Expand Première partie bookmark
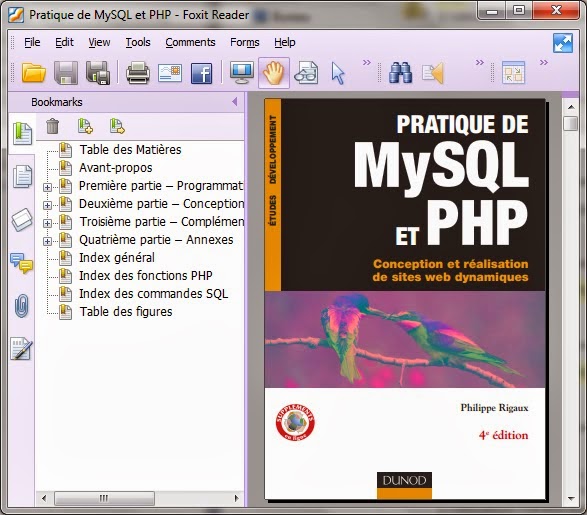The width and height of the screenshot is (587, 515). pyautogui.click(x=48, y=187)
